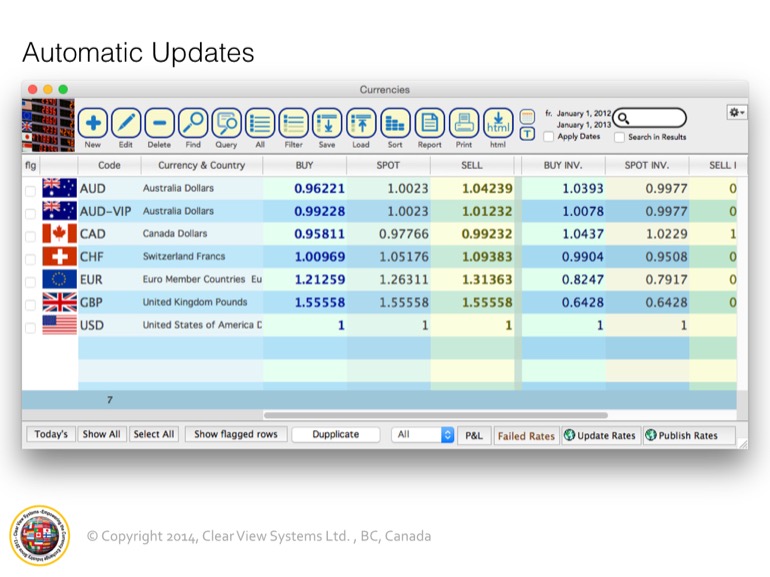Viewport: 770px width, 577px height.
Task: Click the January 1, 2013 end date
Action: tap(583, 125)
